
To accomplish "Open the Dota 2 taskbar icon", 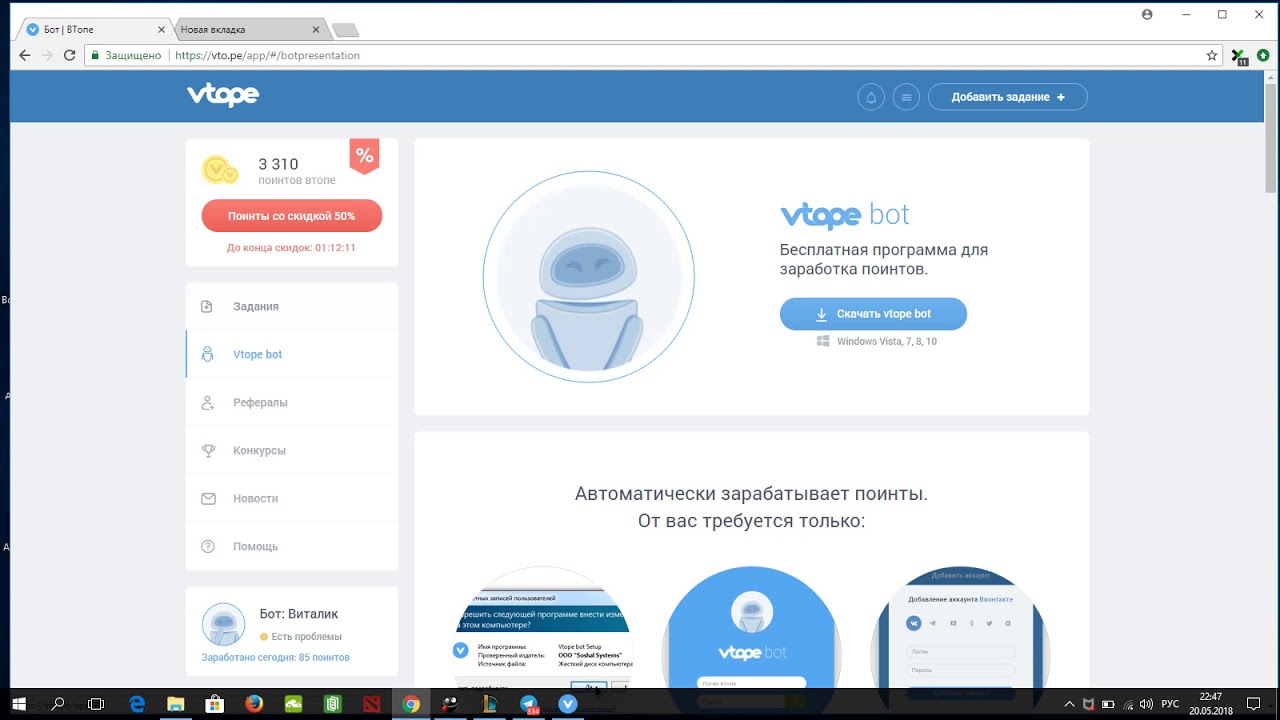I will 371,704.
